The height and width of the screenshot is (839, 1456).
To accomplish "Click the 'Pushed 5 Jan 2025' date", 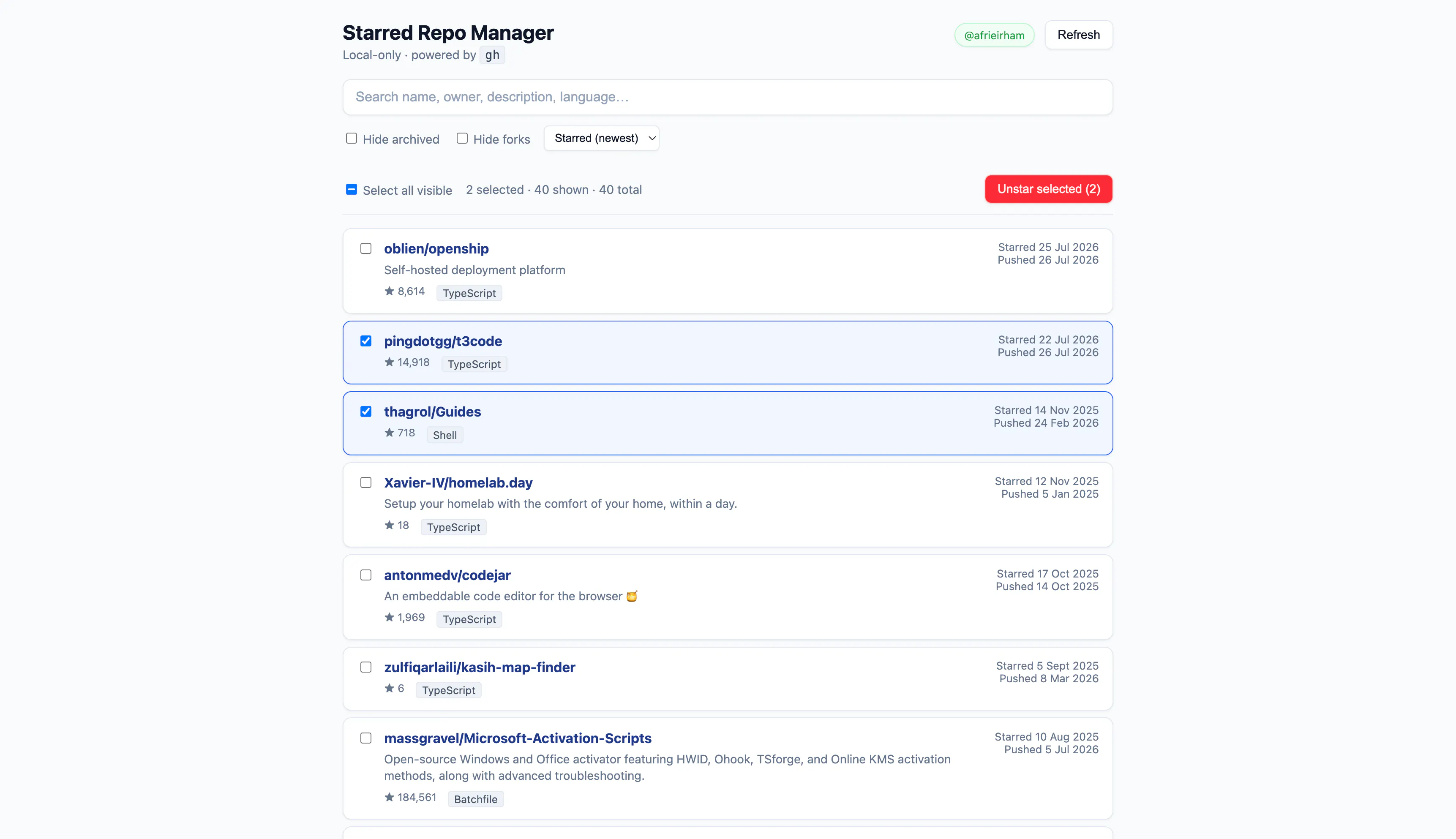I will (x=1049, y=494).
